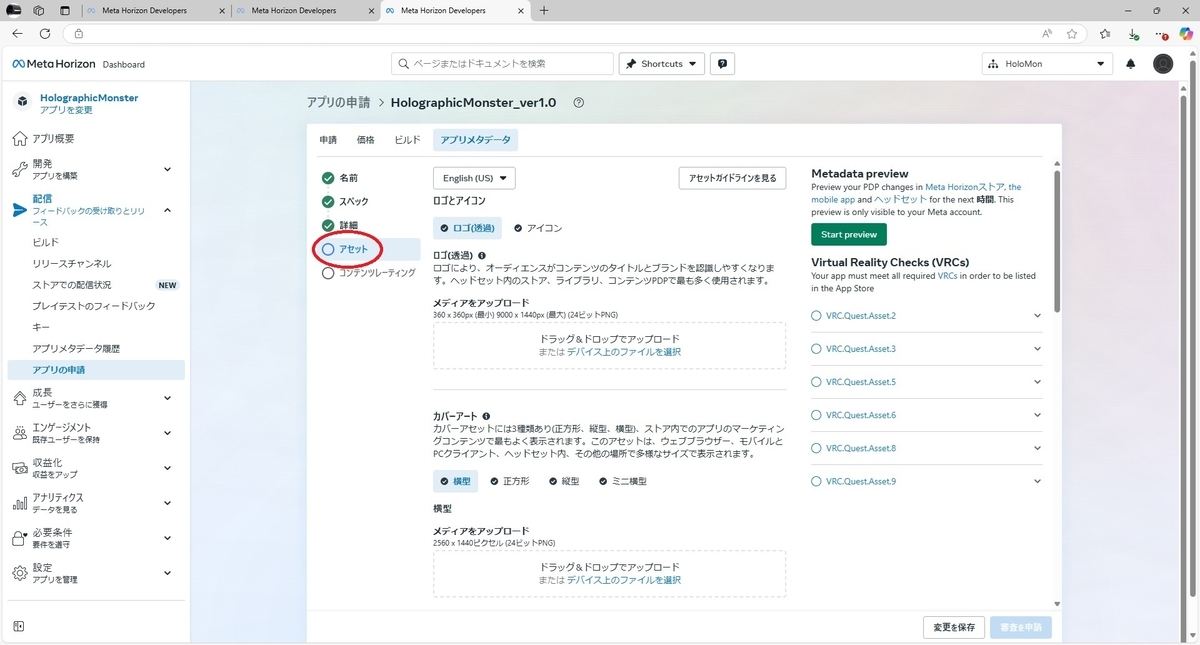Click the 設定 gear icon
Viewport: 1200px width, 645px height.
[x=20, y=573]
